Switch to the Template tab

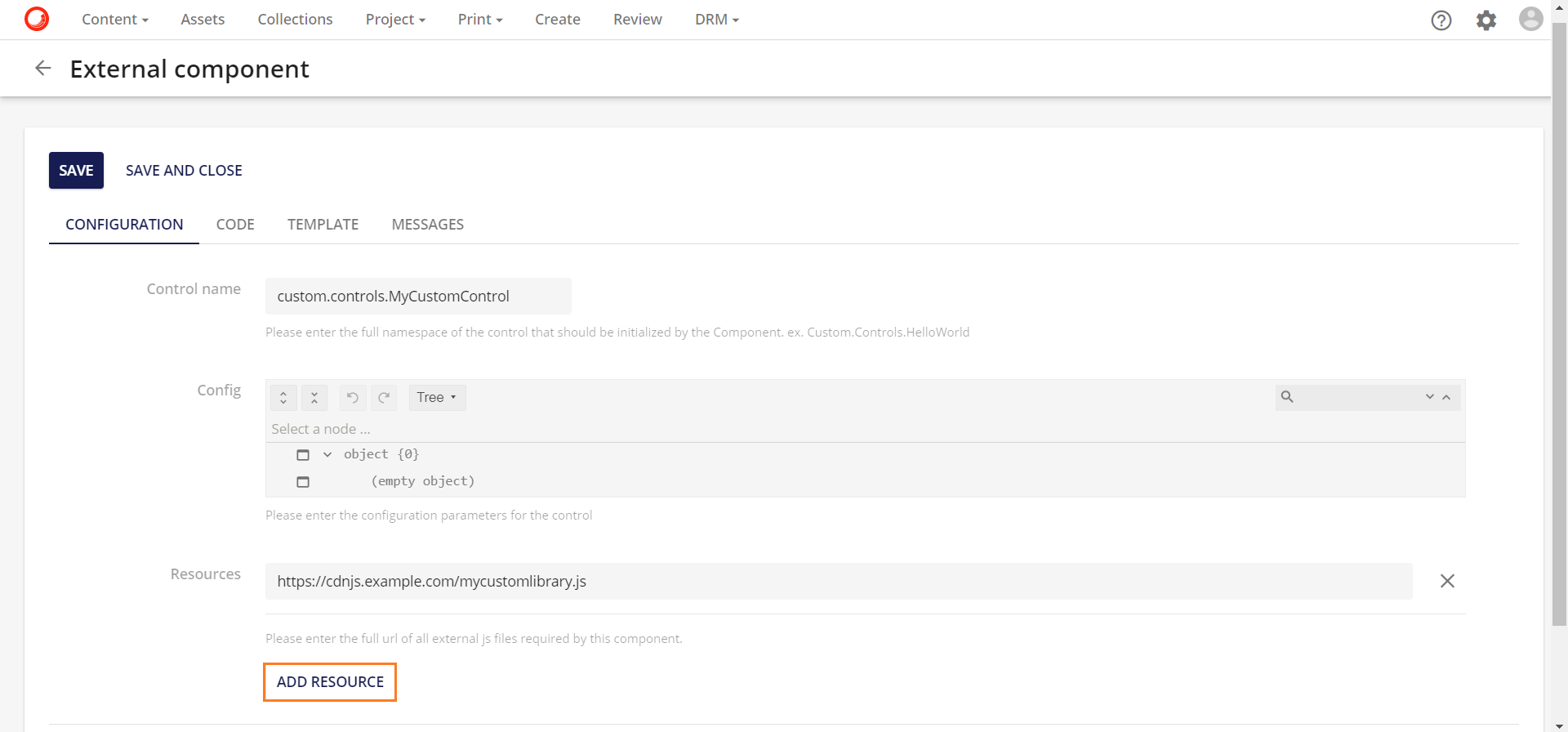(x=323, y=225)
